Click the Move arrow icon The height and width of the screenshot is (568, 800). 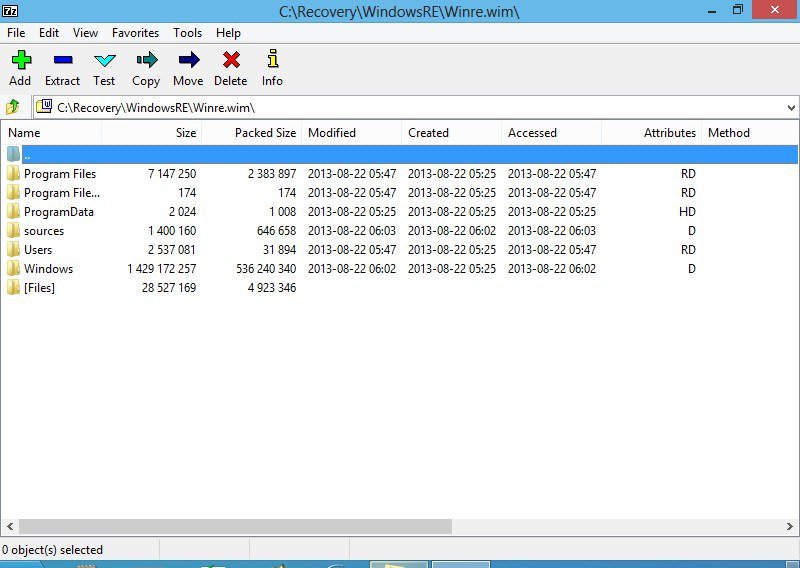[x=189, y=60]
